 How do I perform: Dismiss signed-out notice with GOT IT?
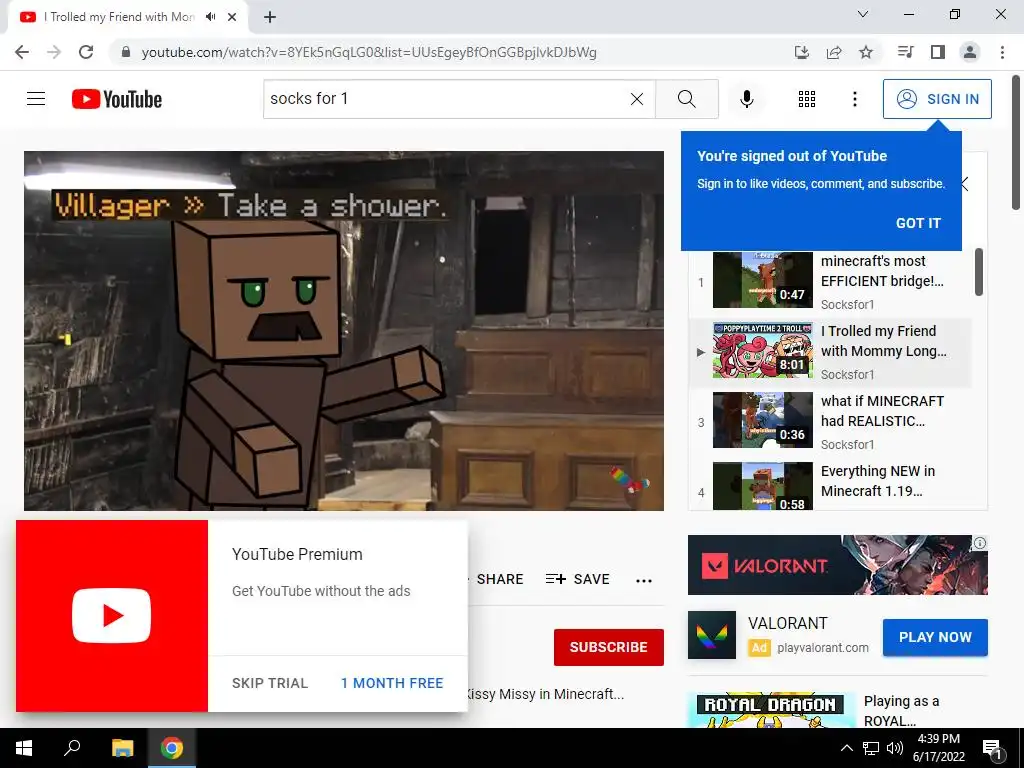click(x=918, y=223)
